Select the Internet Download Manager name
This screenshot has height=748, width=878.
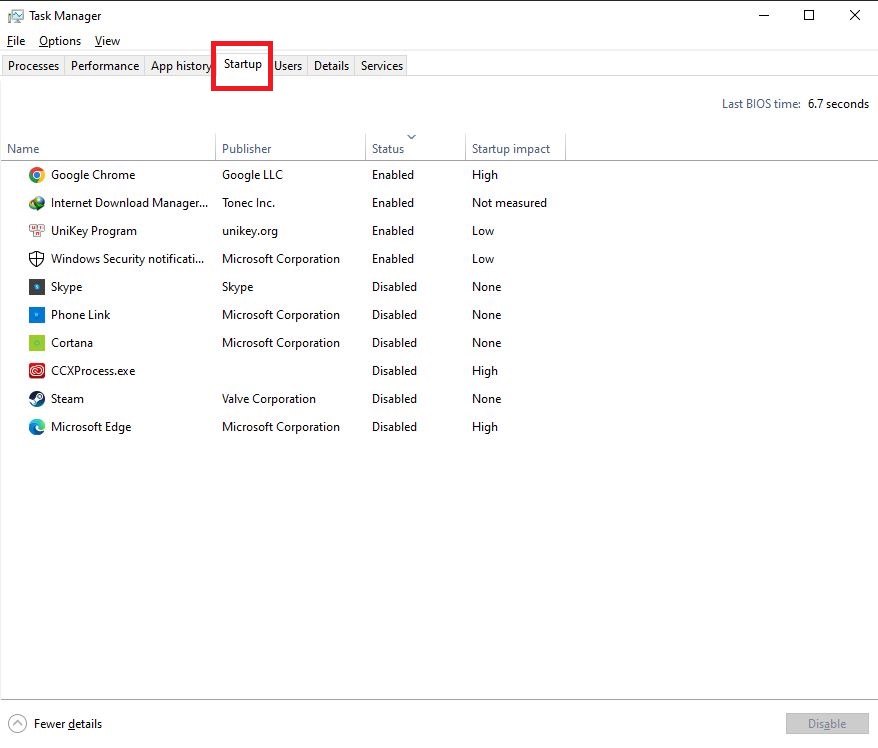[129, 203]
